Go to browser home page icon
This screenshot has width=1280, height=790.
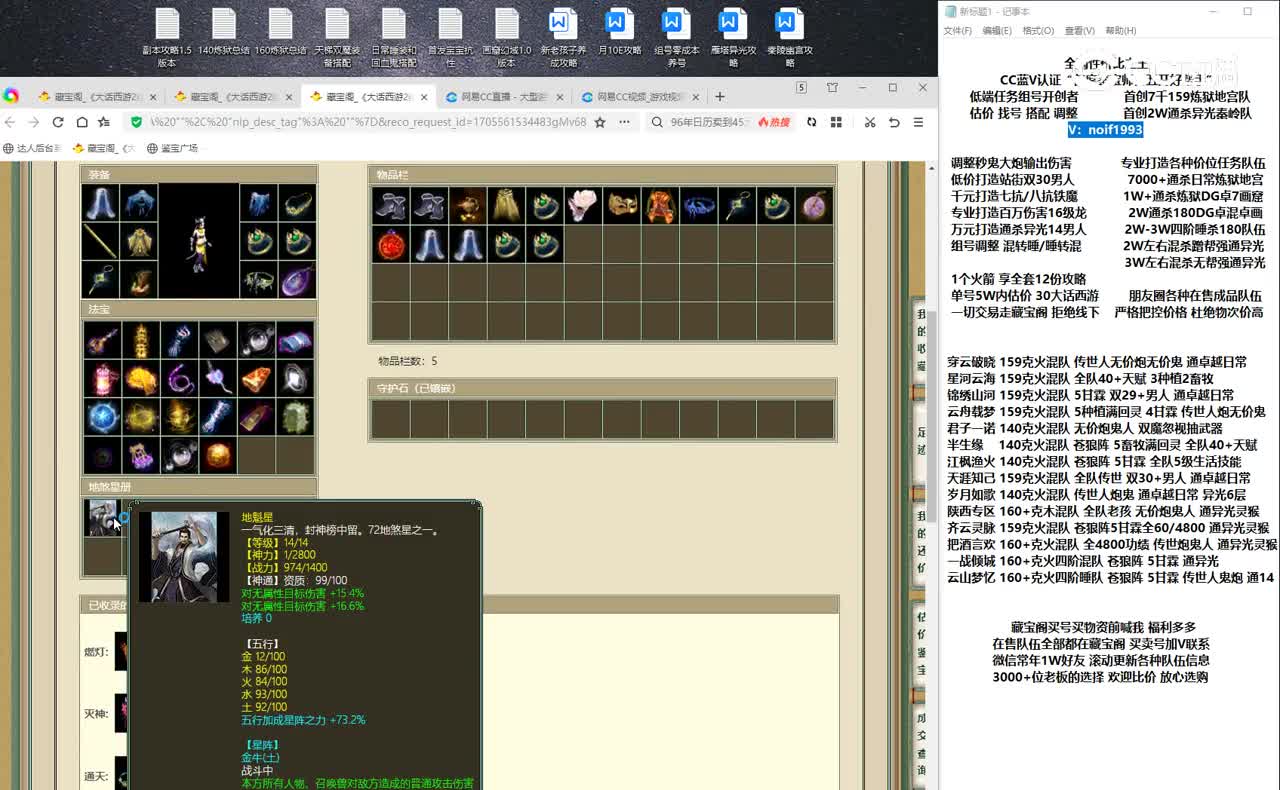pos(81,122)
